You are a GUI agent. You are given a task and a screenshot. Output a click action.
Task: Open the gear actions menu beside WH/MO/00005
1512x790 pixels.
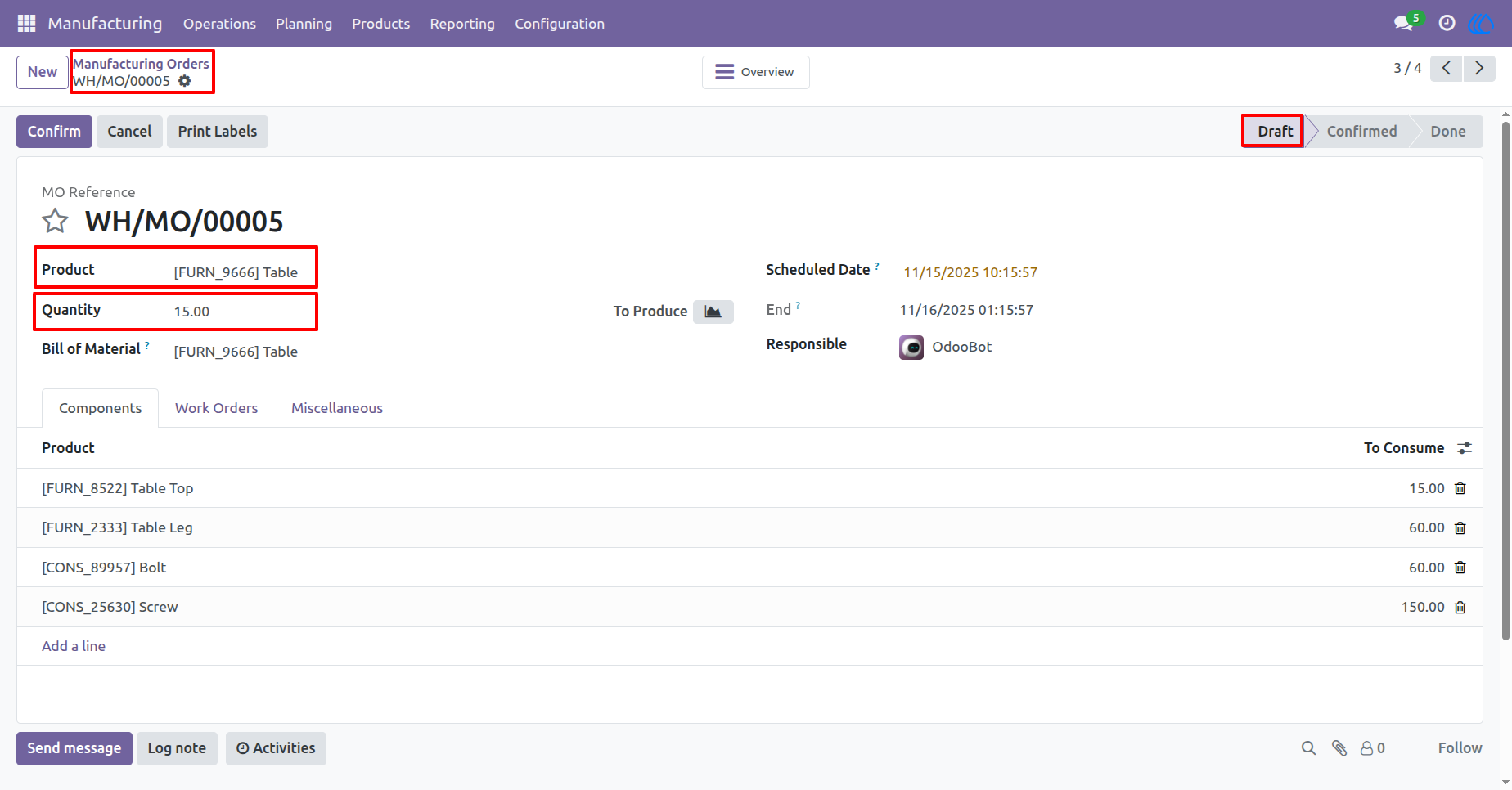(x=185, y=81)
